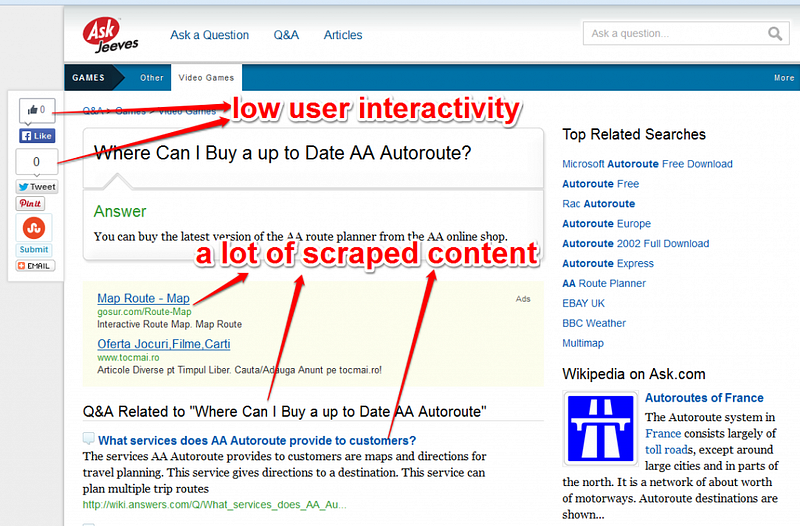Open Microsoft Autoroute Free Download search
The image size is (800, 526).
point(647,164)
